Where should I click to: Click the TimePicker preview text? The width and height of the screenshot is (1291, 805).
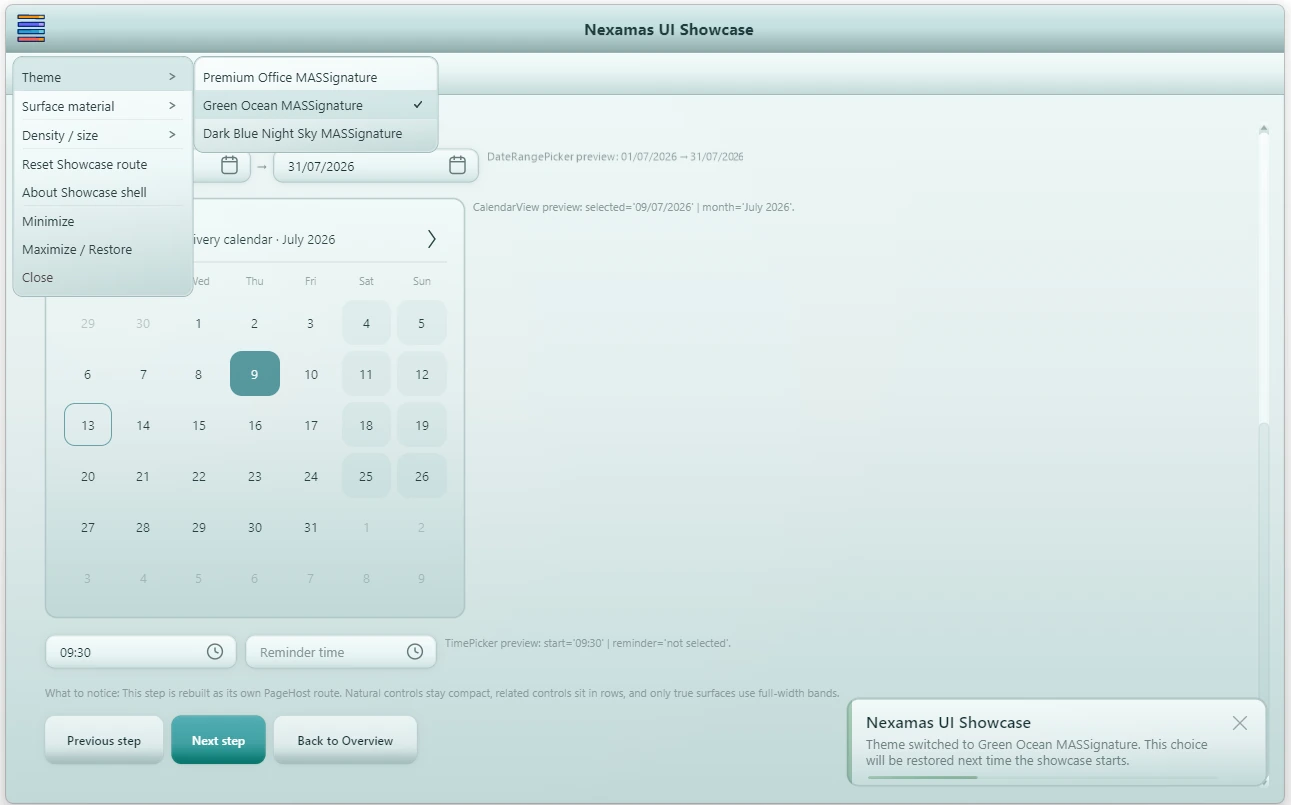coord(588,643)
